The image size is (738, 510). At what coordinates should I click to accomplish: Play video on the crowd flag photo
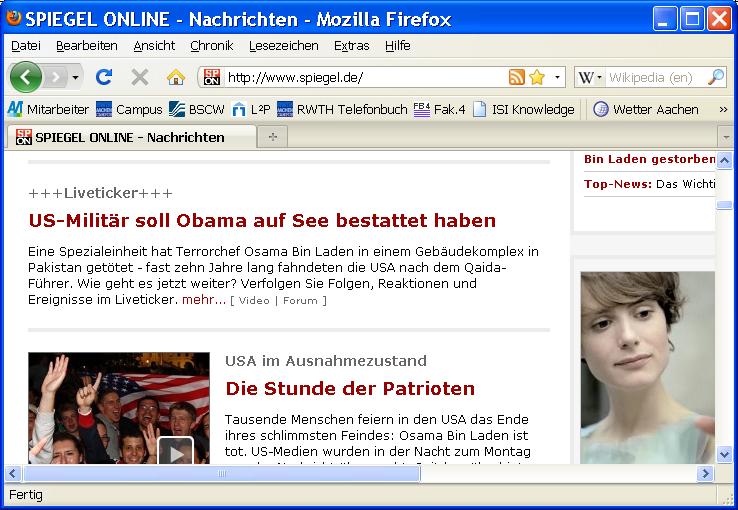tap(175, 451)
